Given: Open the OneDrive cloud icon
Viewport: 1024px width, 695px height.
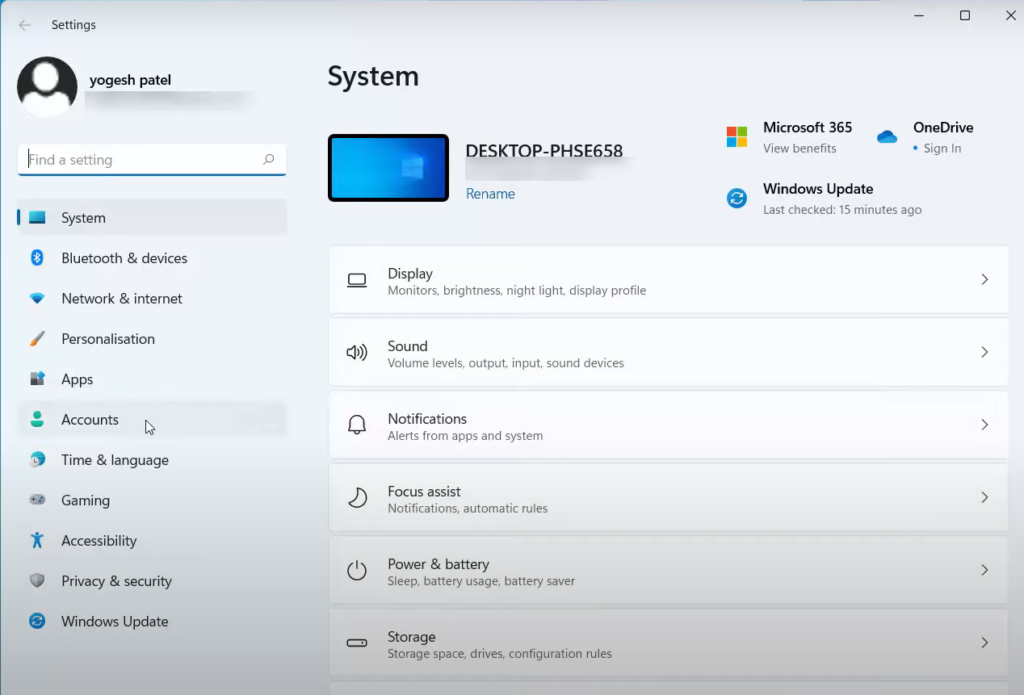Looking at the screenshot, I should [887, 137].
